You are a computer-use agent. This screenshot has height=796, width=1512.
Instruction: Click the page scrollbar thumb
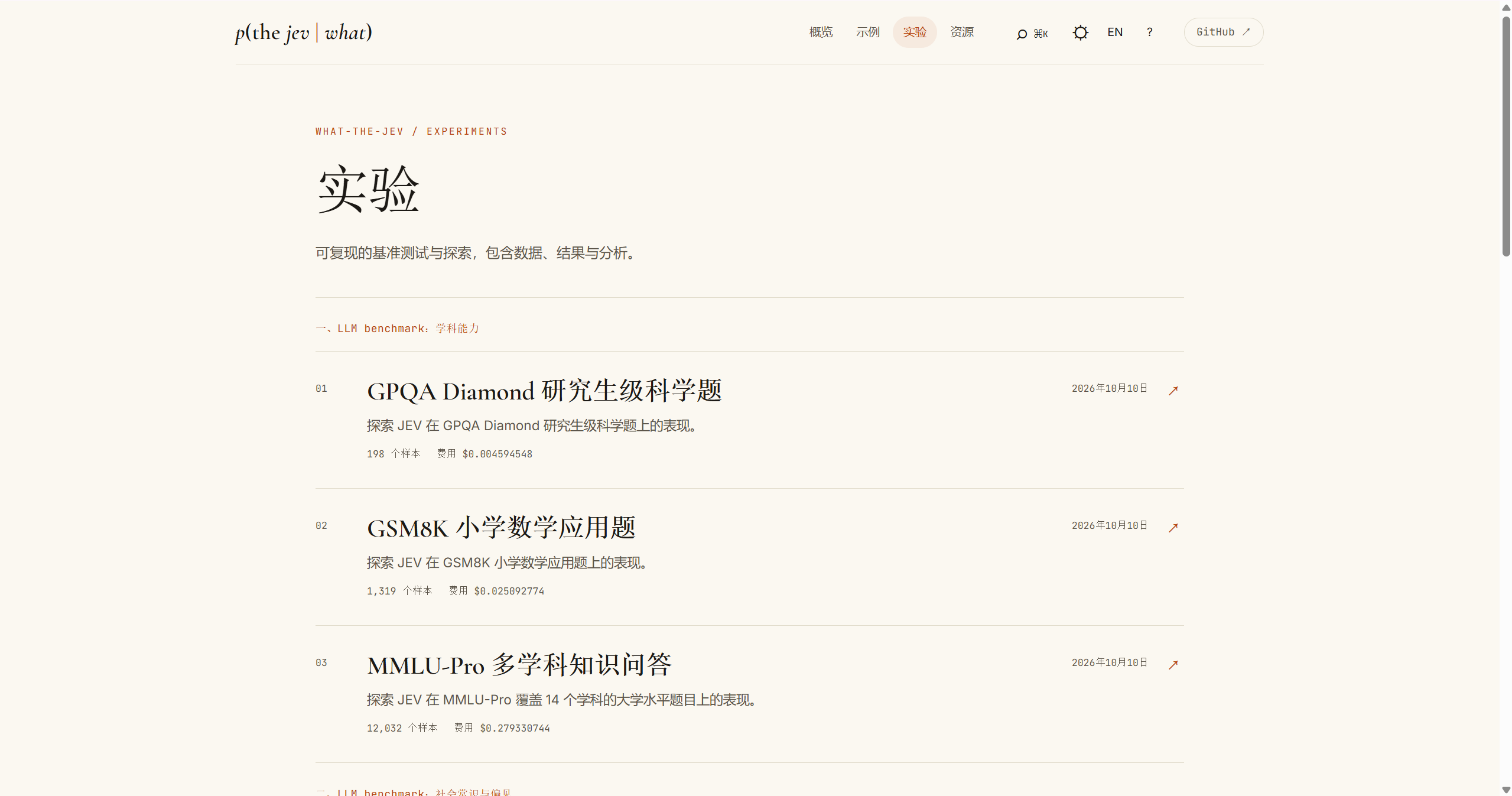(x=1506, y=136)
